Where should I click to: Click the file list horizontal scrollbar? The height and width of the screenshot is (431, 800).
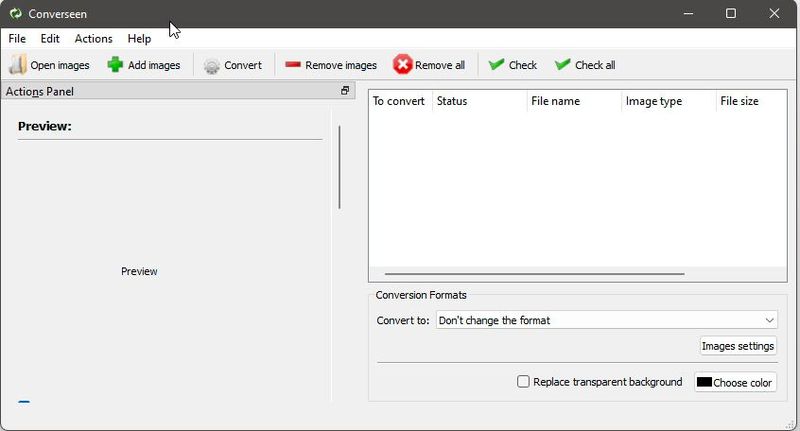pos(535,274)
